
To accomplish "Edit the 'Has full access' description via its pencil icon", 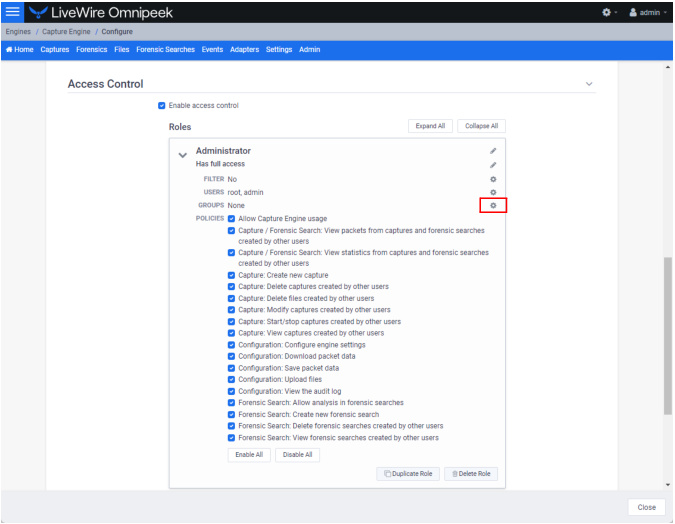I will pyautogui.click(x=493, y=165).
